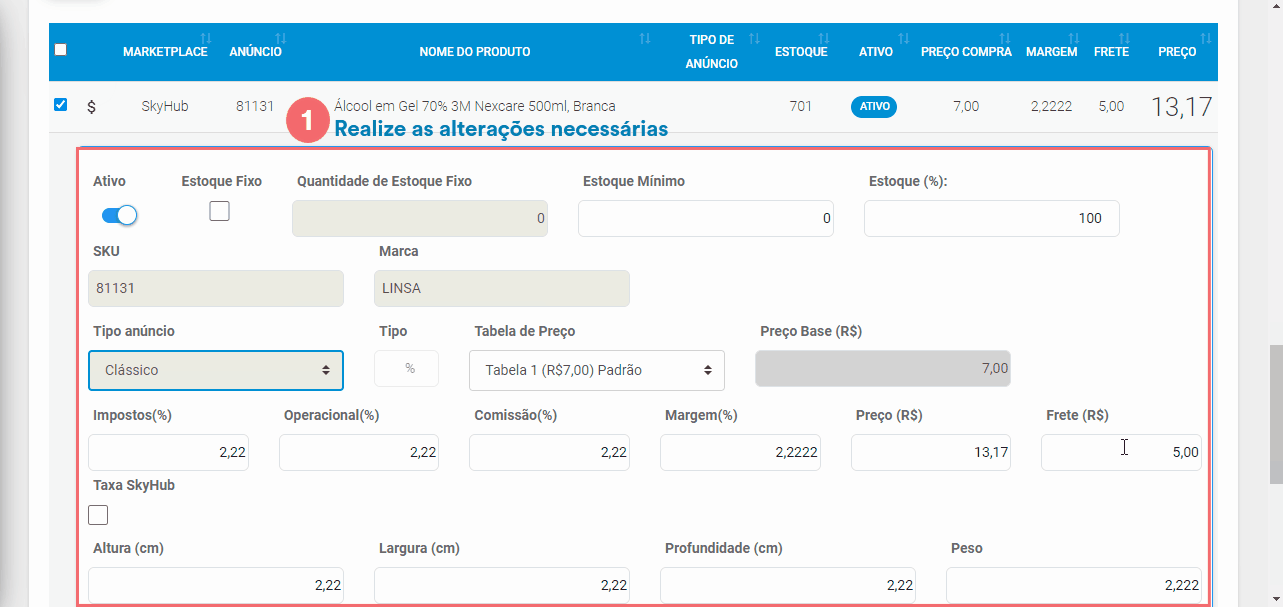Switch off the Ativo toggle in the form

119,215
